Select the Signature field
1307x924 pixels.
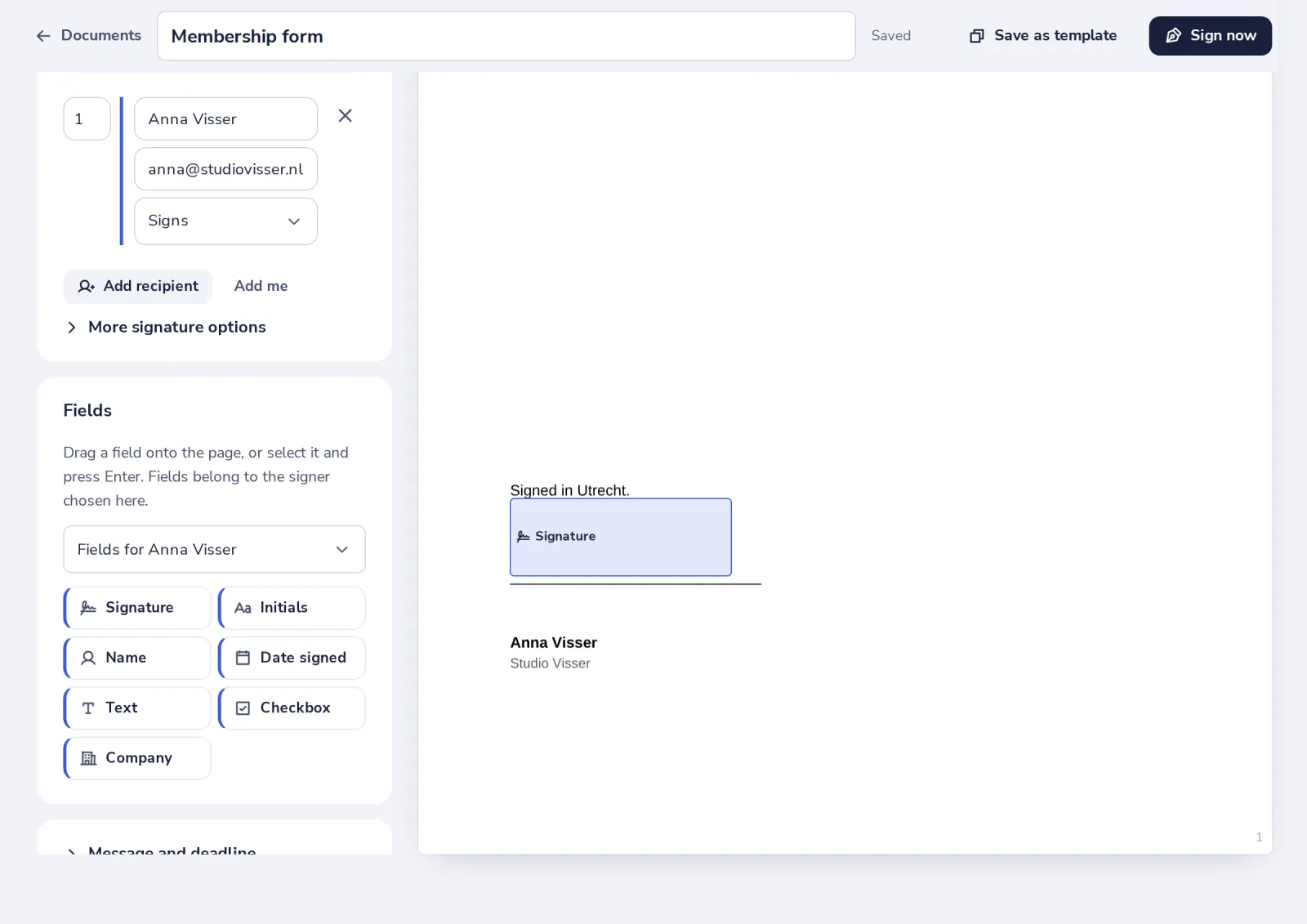click(137, 608)
